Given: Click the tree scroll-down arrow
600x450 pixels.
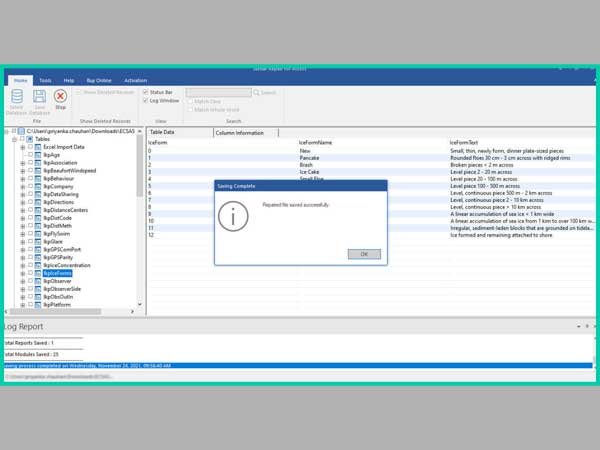Looking at the screenshot, I should click(x=140, y=305).
